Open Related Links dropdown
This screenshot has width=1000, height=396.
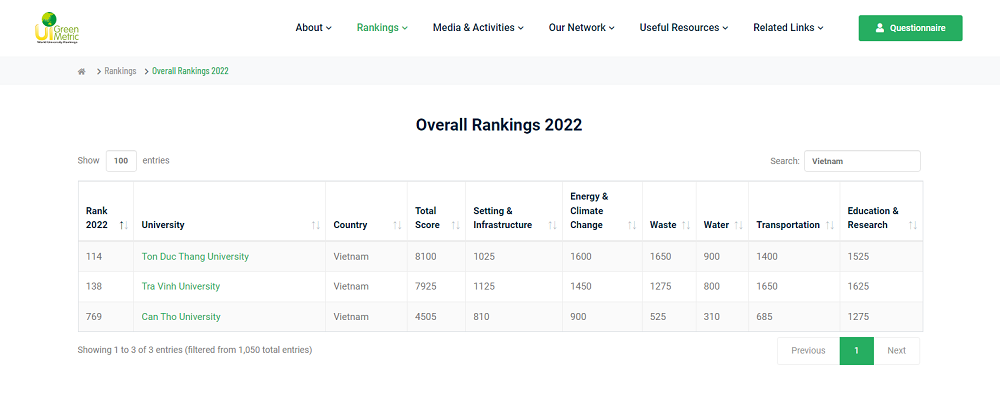[788, 27]
